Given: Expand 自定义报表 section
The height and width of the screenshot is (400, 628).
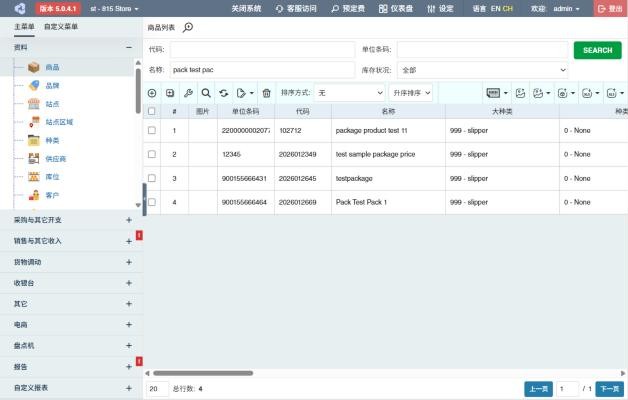Looking at the screenshot, I should [x=129, y=388].
